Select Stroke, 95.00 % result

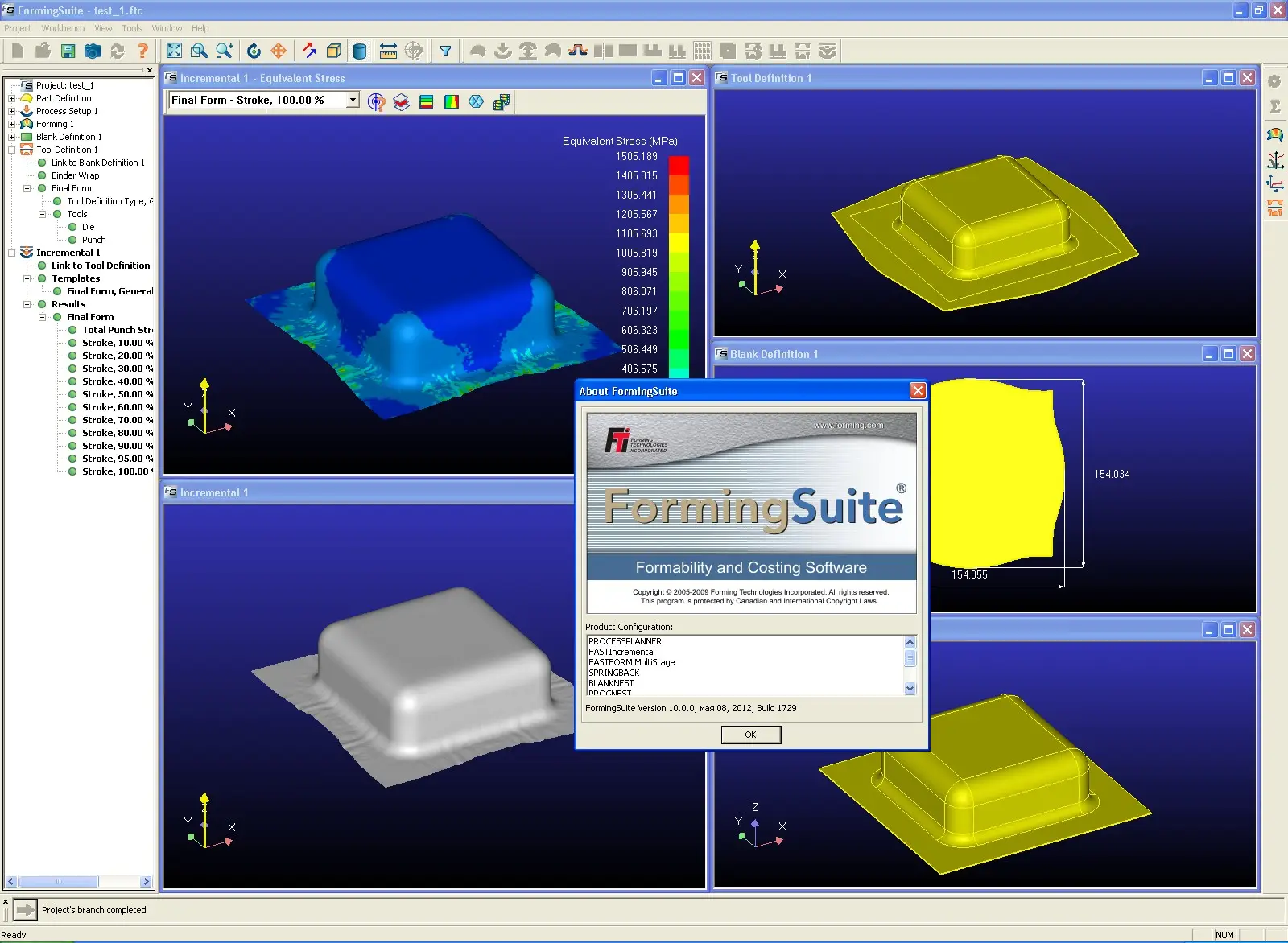pos(118,459)
